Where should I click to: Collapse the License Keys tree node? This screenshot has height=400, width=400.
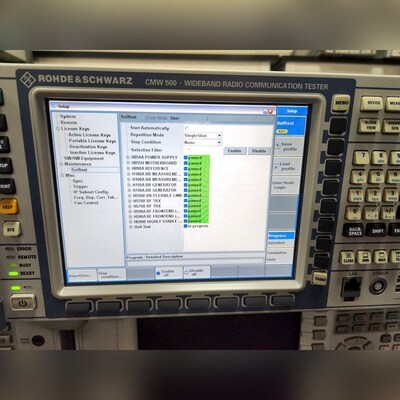point(58,128)
